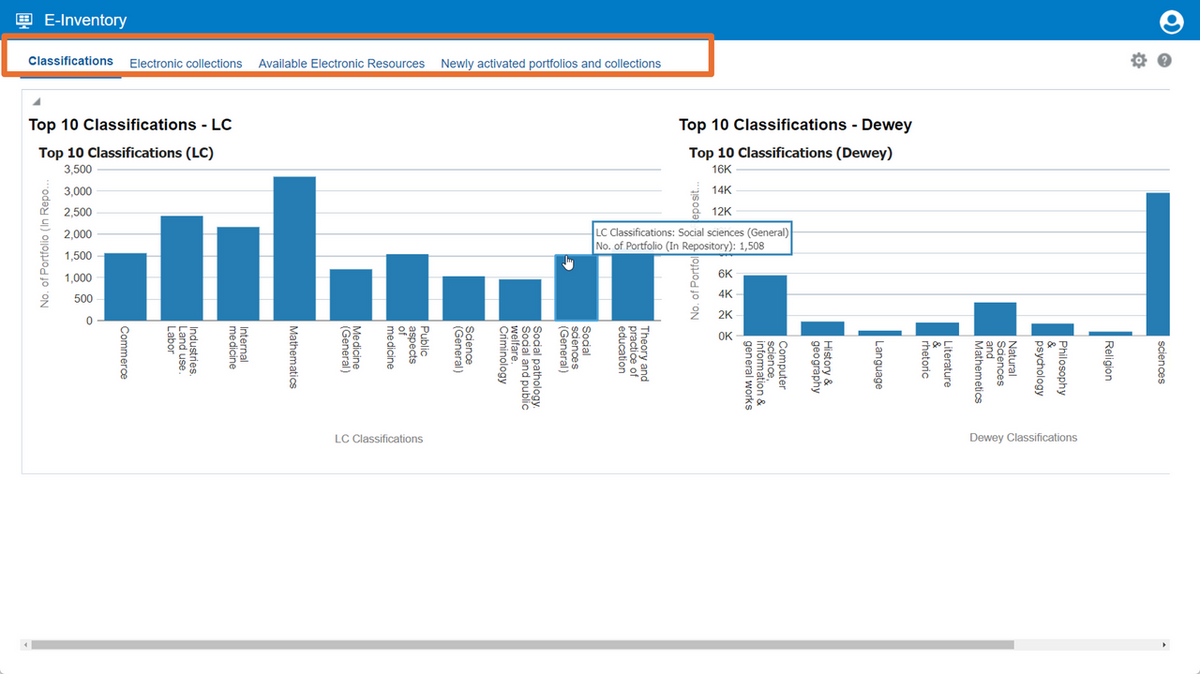Click the Internal medicine bar

tap(238, 274)
